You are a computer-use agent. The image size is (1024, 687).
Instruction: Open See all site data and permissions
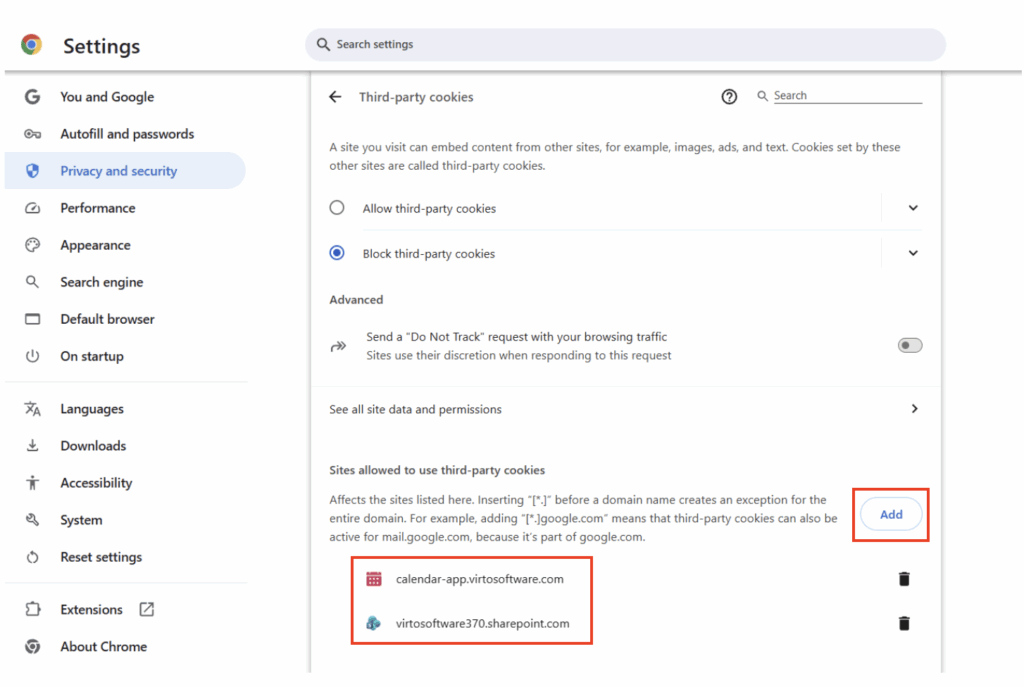[625, 409]
